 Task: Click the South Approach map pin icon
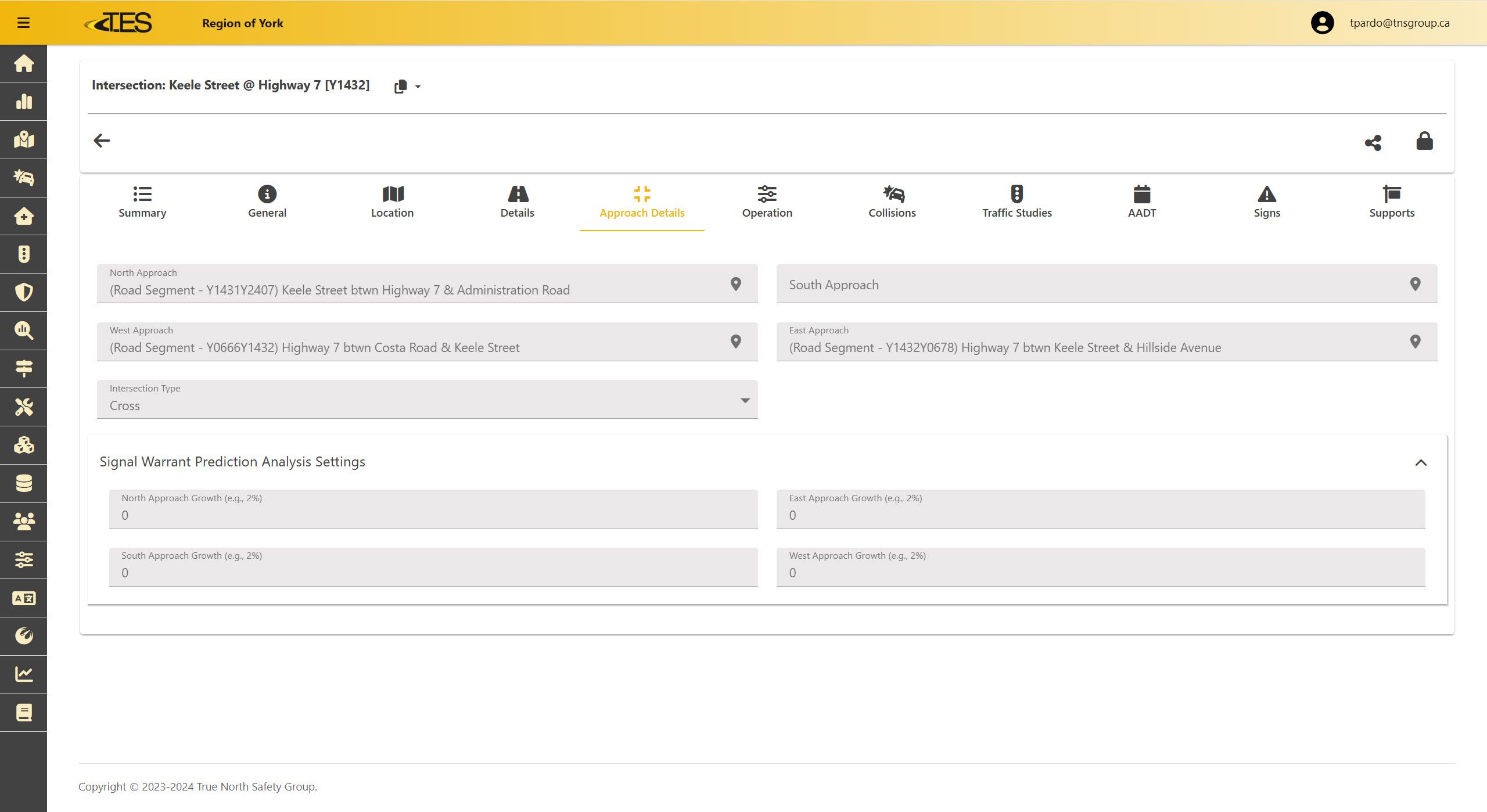tap(1415, 284)
